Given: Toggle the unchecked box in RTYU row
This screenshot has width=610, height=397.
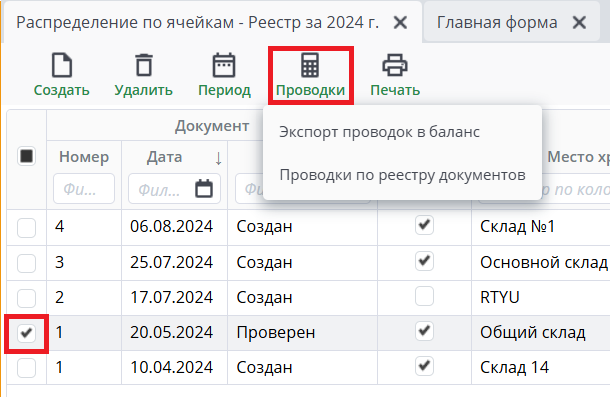Looking at the screenshot, I should click(x=424, y=296).
